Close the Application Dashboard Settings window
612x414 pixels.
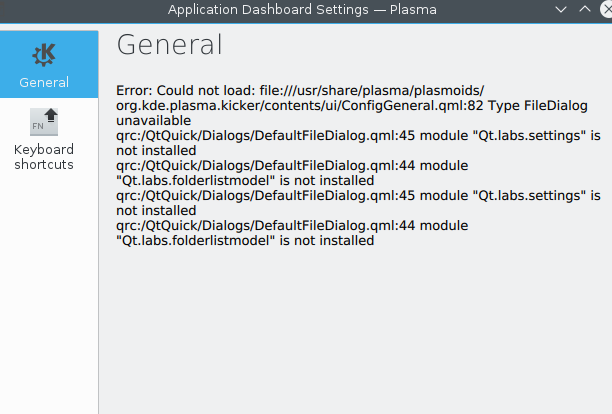click(606, 9)
